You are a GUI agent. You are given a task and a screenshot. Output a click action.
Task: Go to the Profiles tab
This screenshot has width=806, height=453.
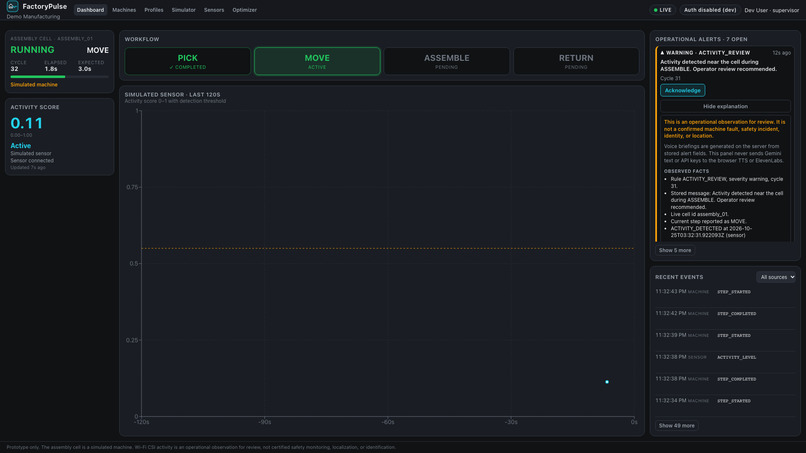[x=154, y=10]
